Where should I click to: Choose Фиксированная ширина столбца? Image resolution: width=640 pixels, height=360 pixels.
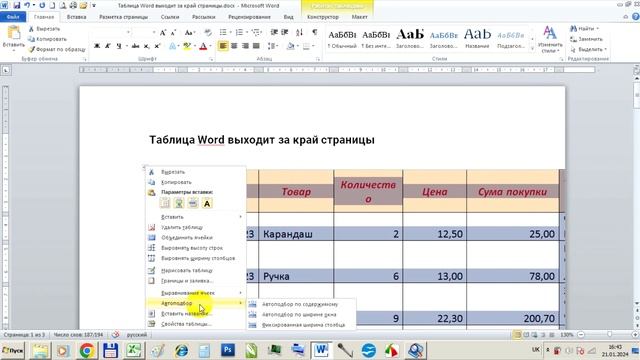pos(301,325)
